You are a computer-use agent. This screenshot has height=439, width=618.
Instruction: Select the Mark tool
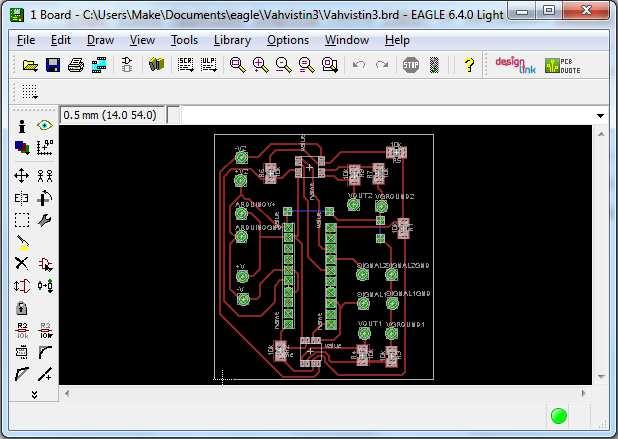click(45, 147)
